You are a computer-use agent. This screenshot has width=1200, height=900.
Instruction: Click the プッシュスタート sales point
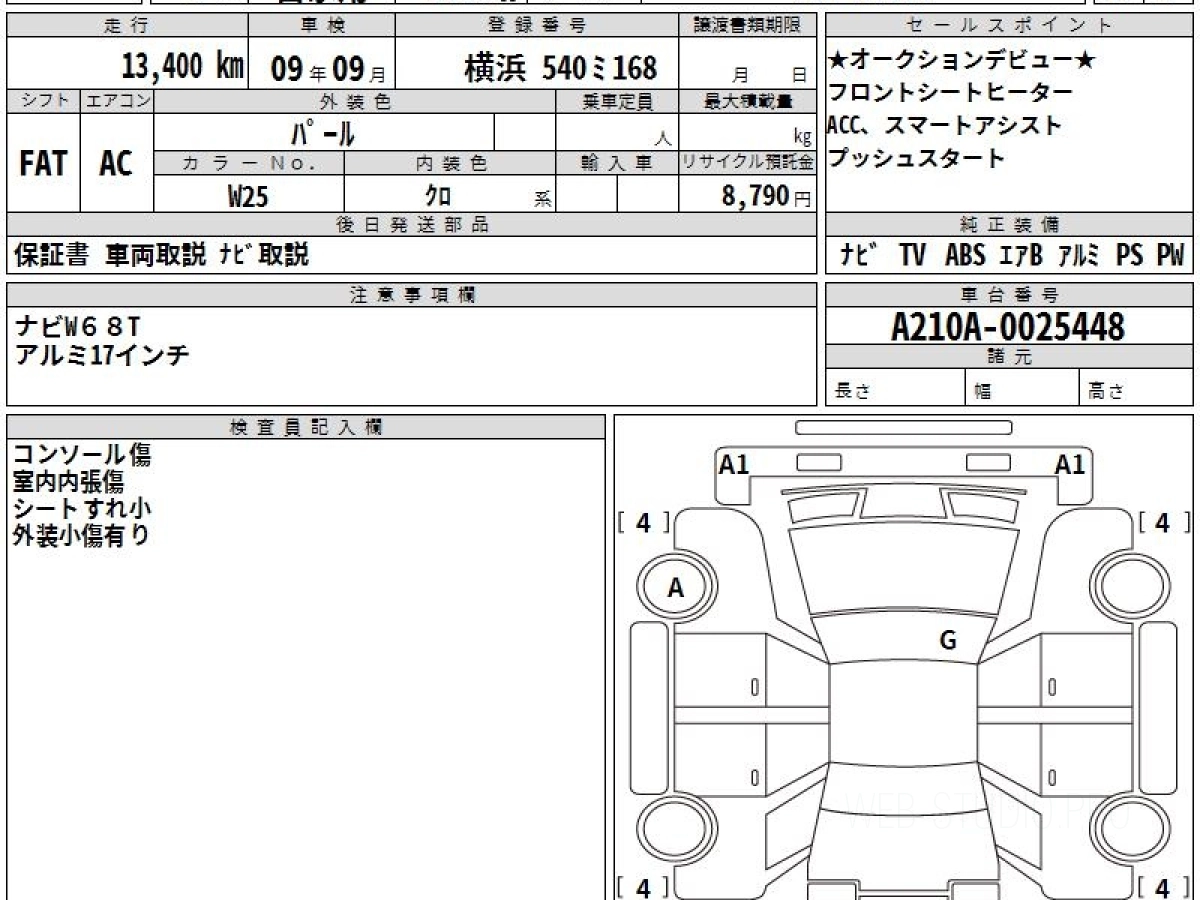(916, 158)
